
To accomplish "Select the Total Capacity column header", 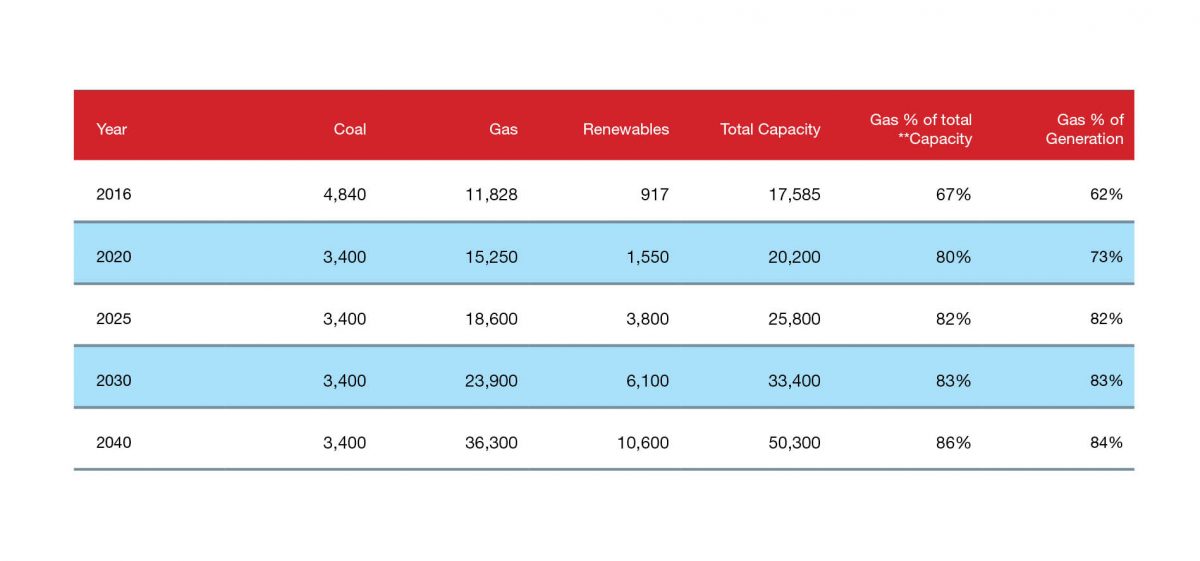I will (770, 129).
